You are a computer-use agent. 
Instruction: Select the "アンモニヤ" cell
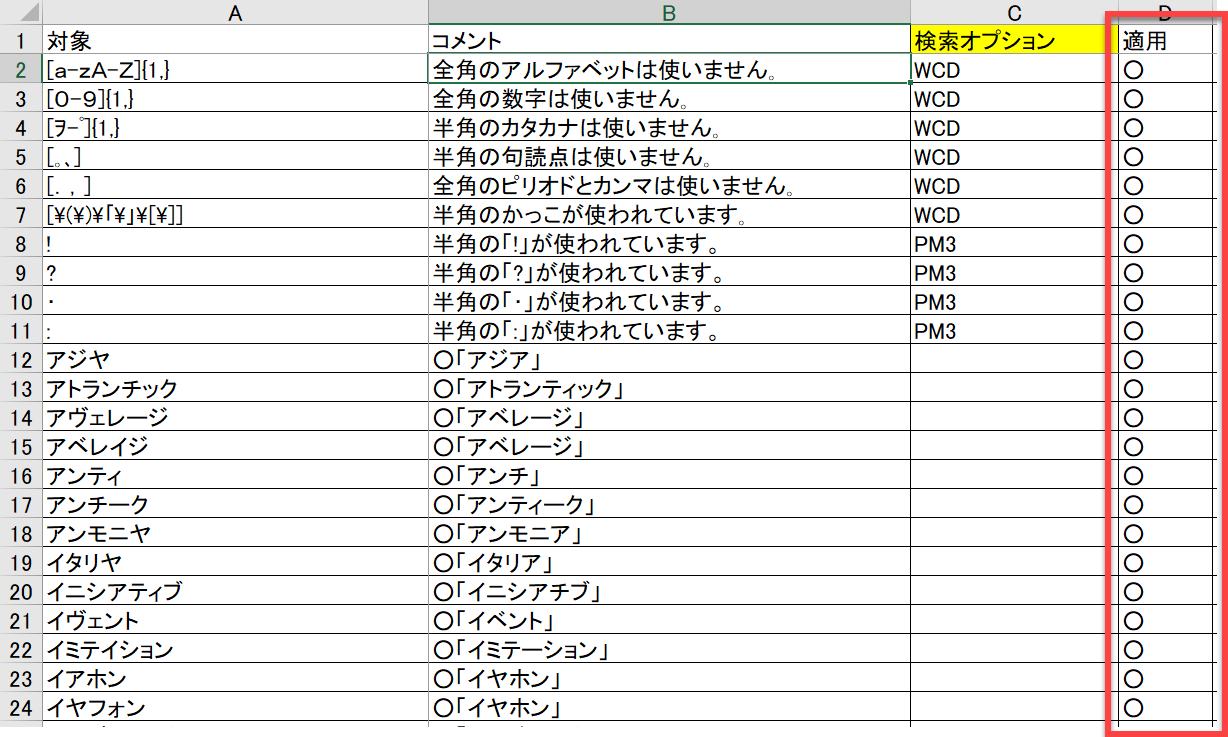coord(235,534)
